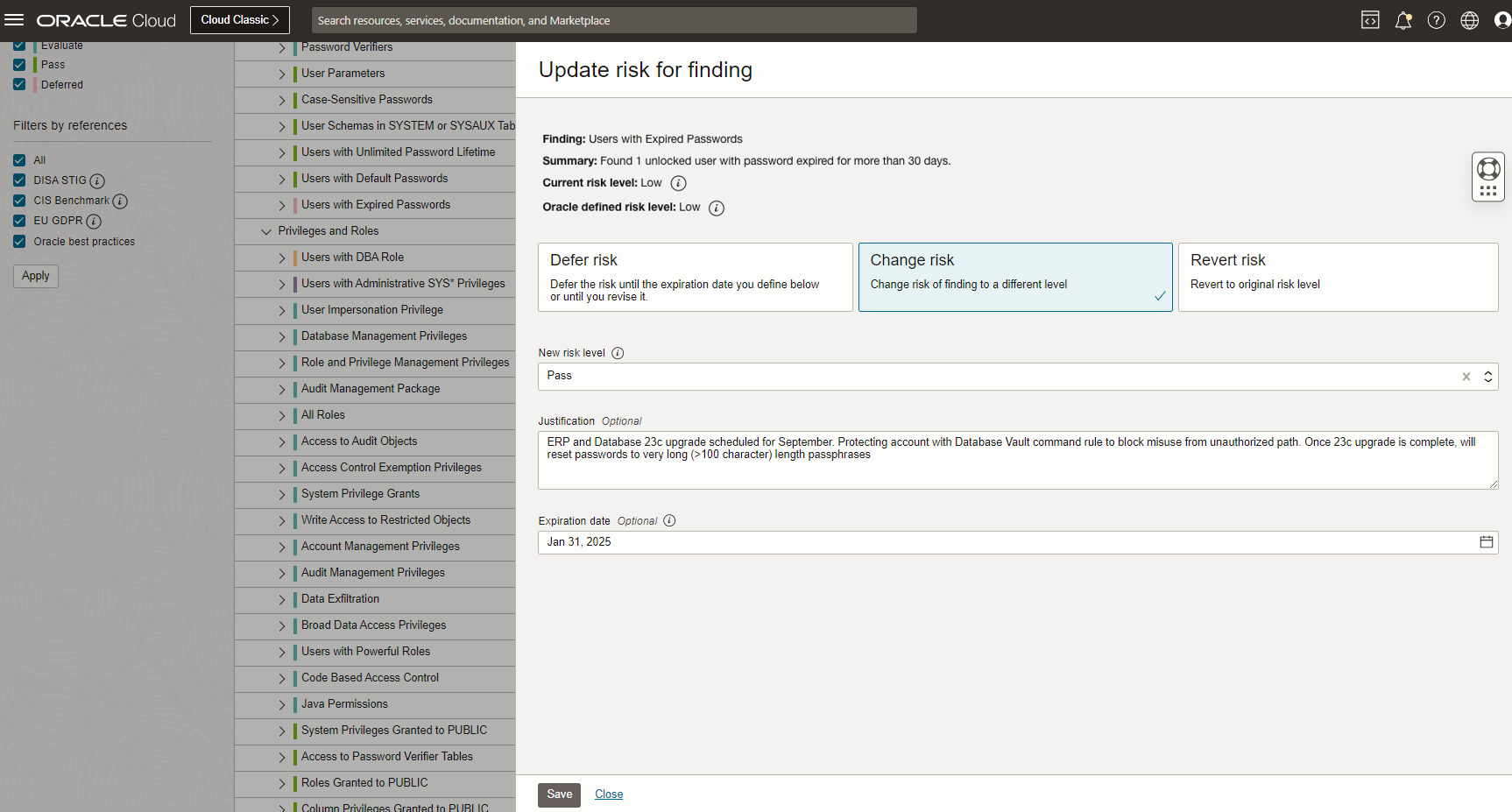
Task: Open the calendar picker for Expiration date
Action: [1486, 541]
